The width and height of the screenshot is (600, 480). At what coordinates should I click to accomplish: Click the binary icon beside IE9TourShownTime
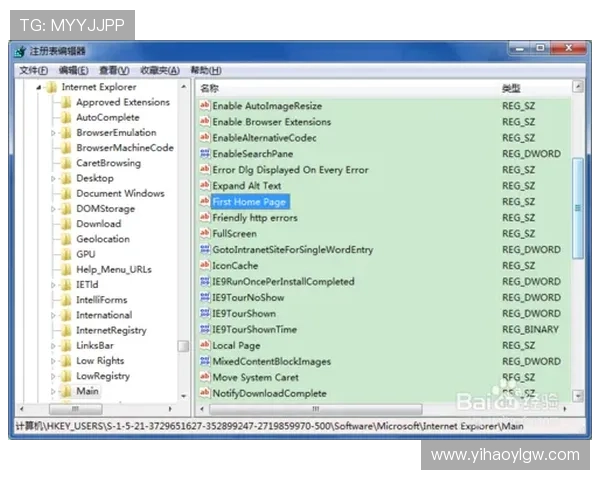(x=205, y=330)
